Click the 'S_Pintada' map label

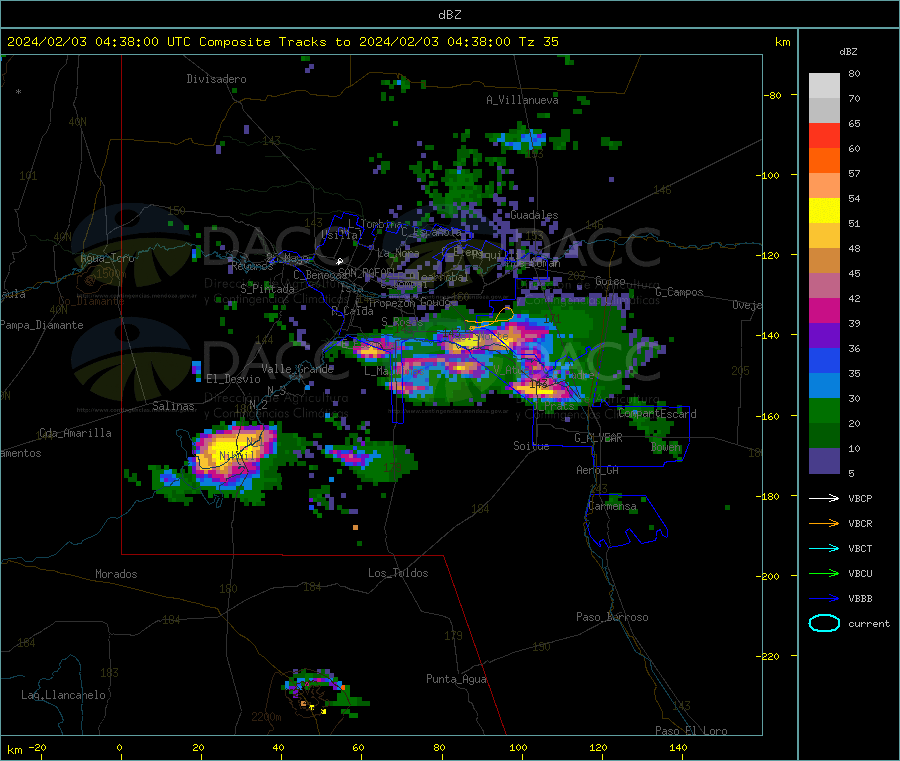(x=267, y=288)
